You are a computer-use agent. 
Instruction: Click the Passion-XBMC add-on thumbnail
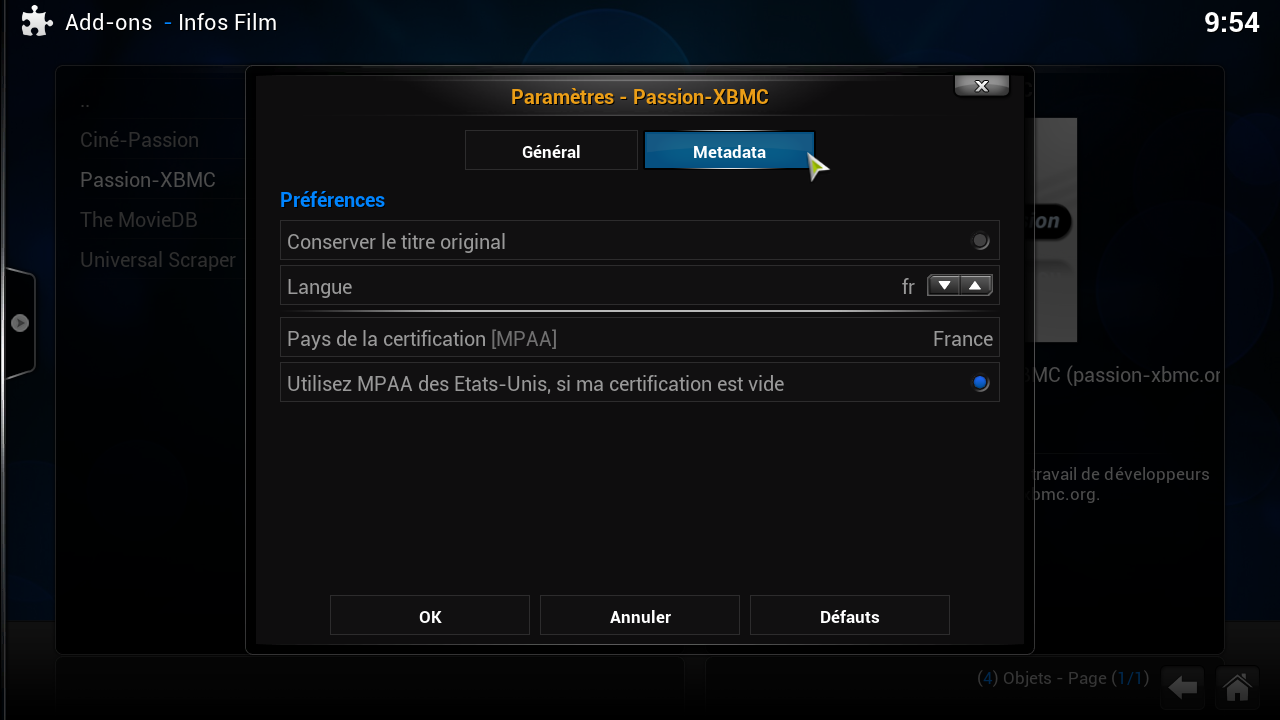(x=1048, y=230)
